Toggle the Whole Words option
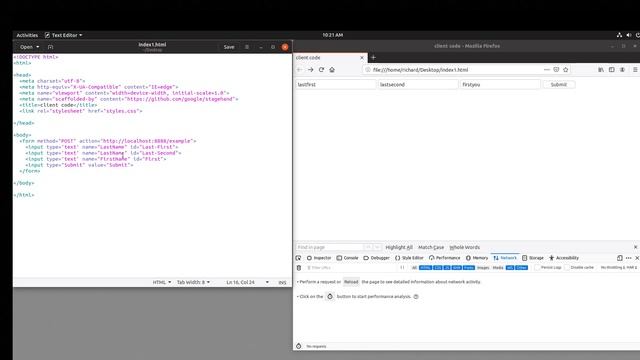Screen dimensions: 640x360 [x=464, y=247]
